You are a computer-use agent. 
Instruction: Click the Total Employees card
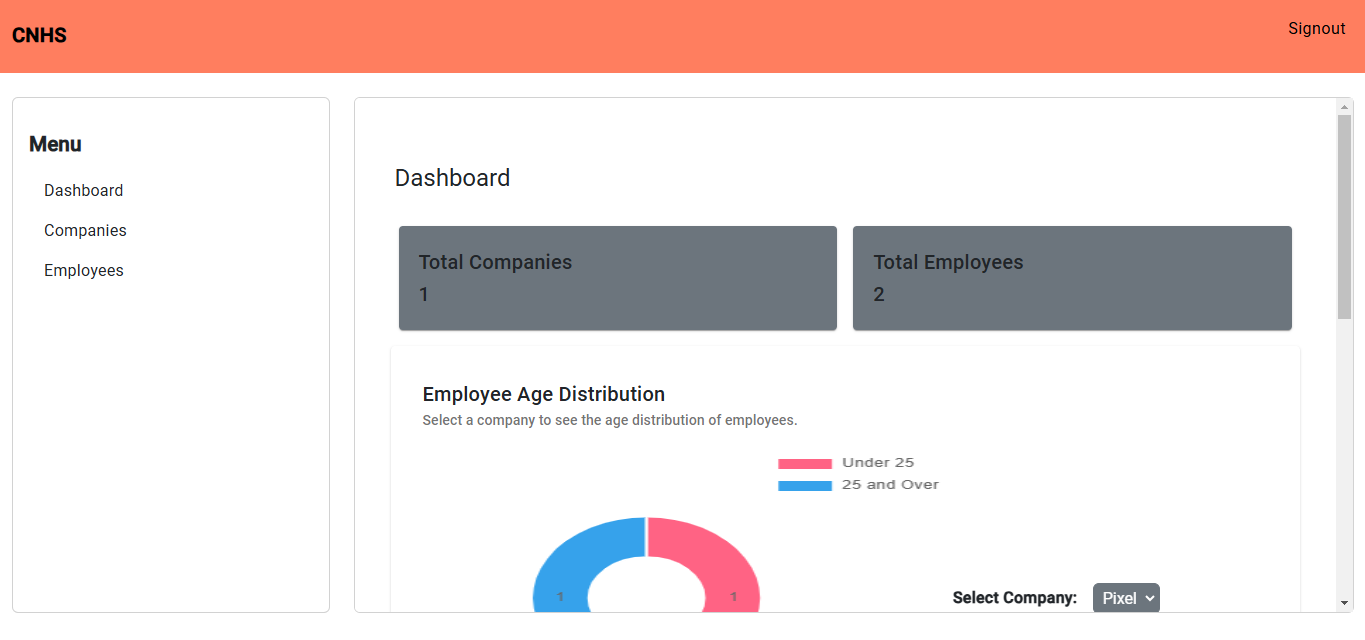pos(1072,278)
